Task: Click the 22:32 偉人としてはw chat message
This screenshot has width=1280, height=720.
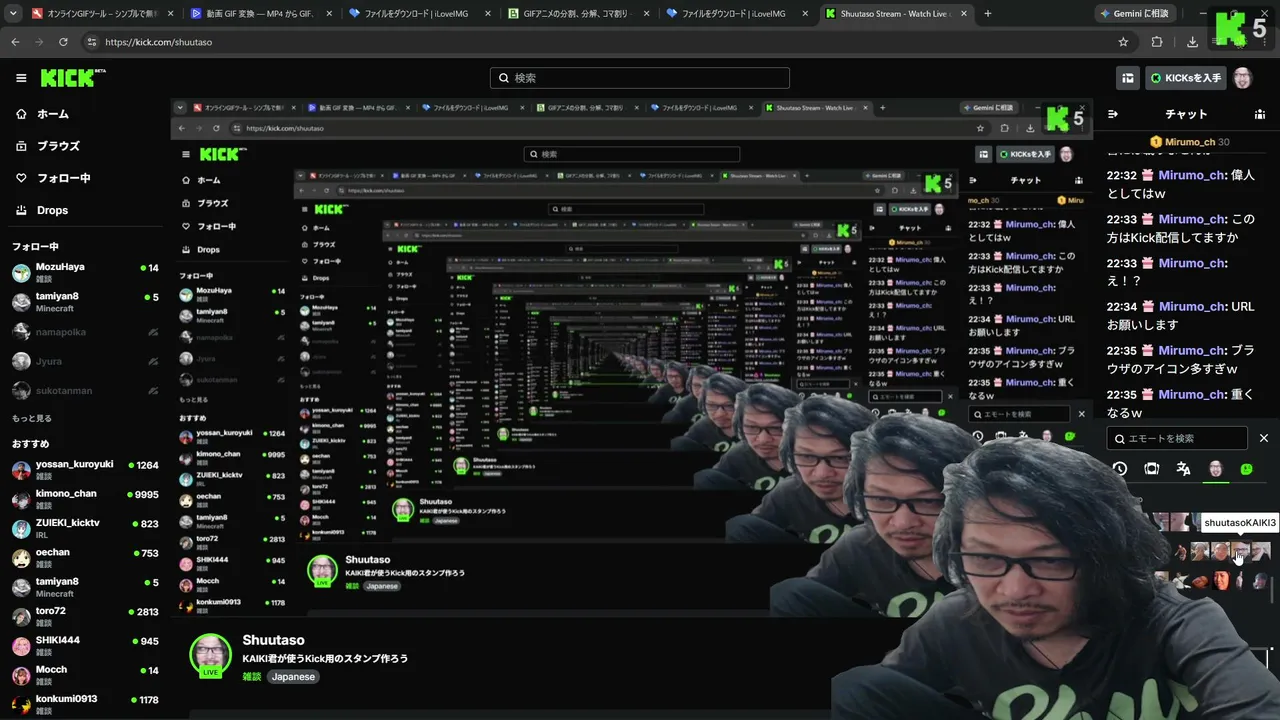Action: [x=1181, y=184]
